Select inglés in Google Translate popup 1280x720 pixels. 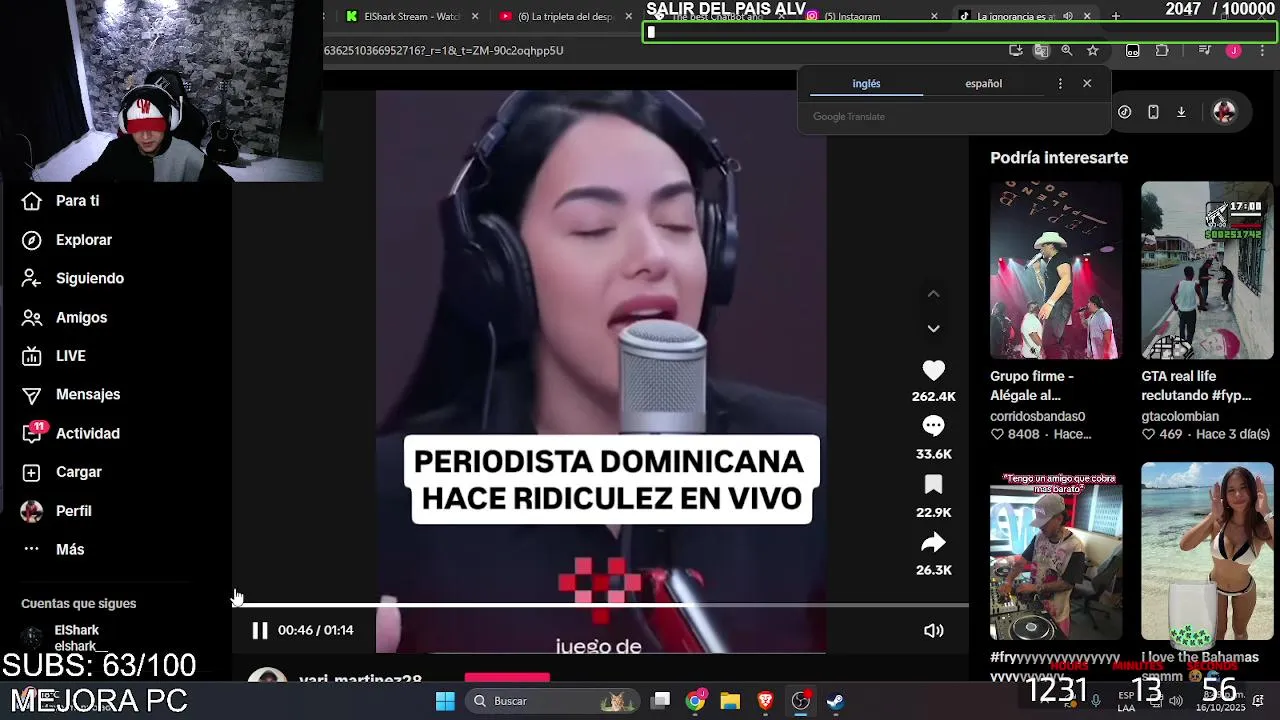point(866,84)
